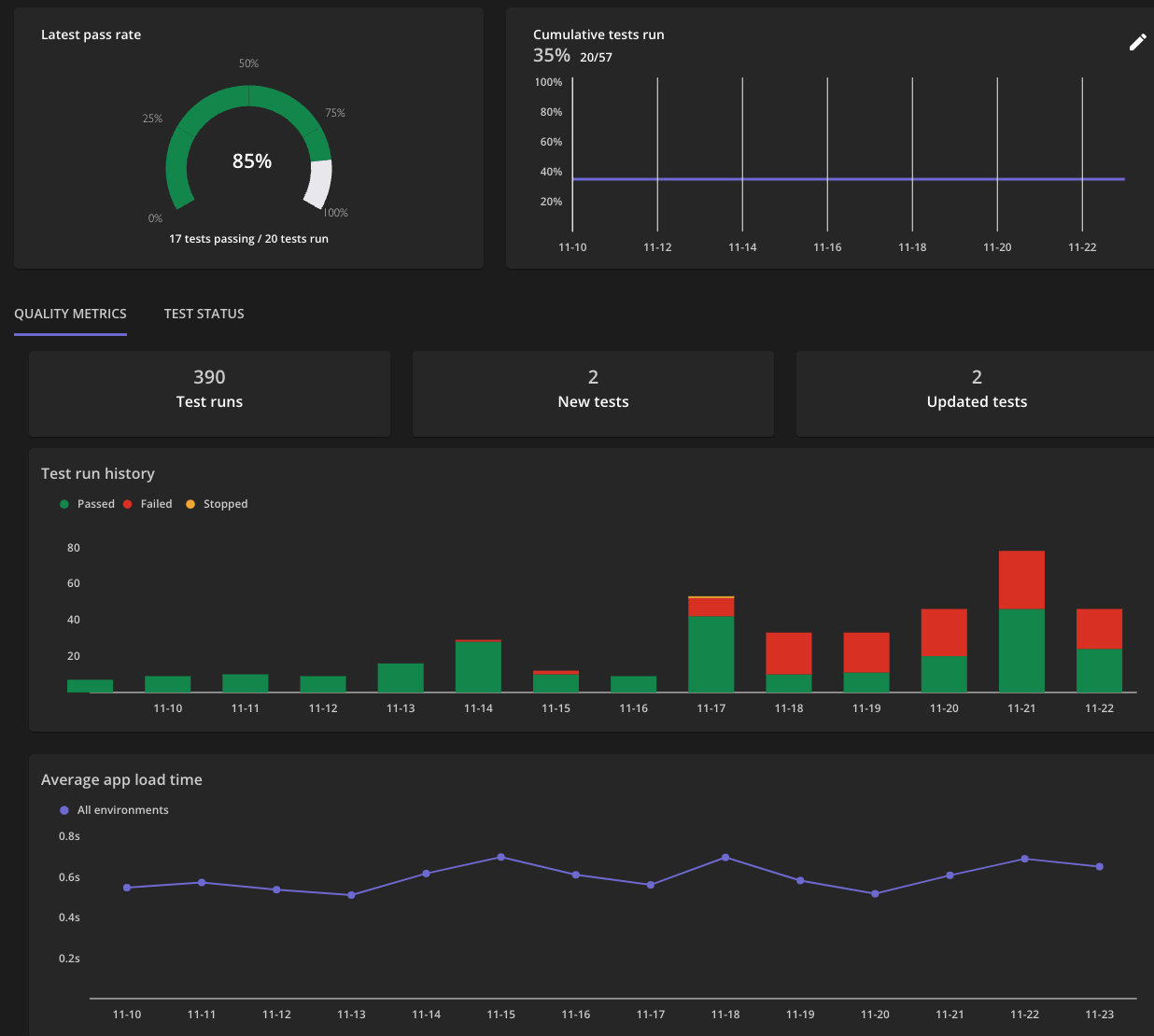Toggle the Failed legend series
1154x1036 pixels.
click(x=156, y=504)
